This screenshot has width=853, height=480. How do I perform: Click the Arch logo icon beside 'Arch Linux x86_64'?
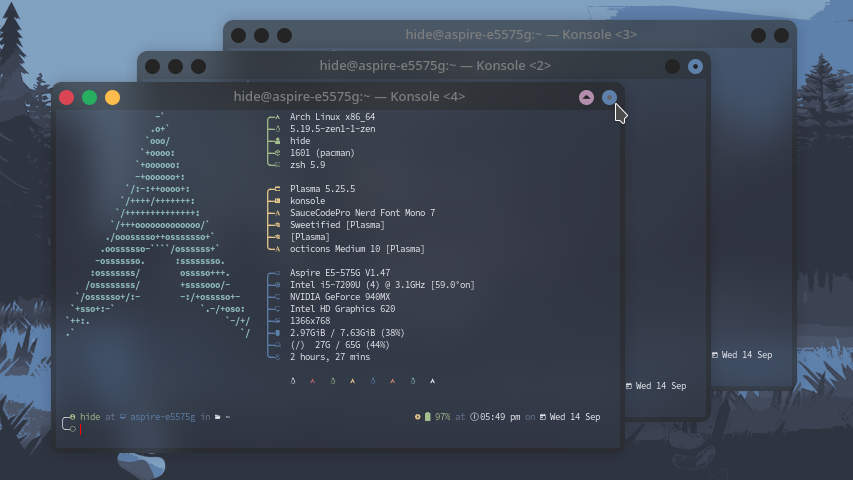(277, 117)
